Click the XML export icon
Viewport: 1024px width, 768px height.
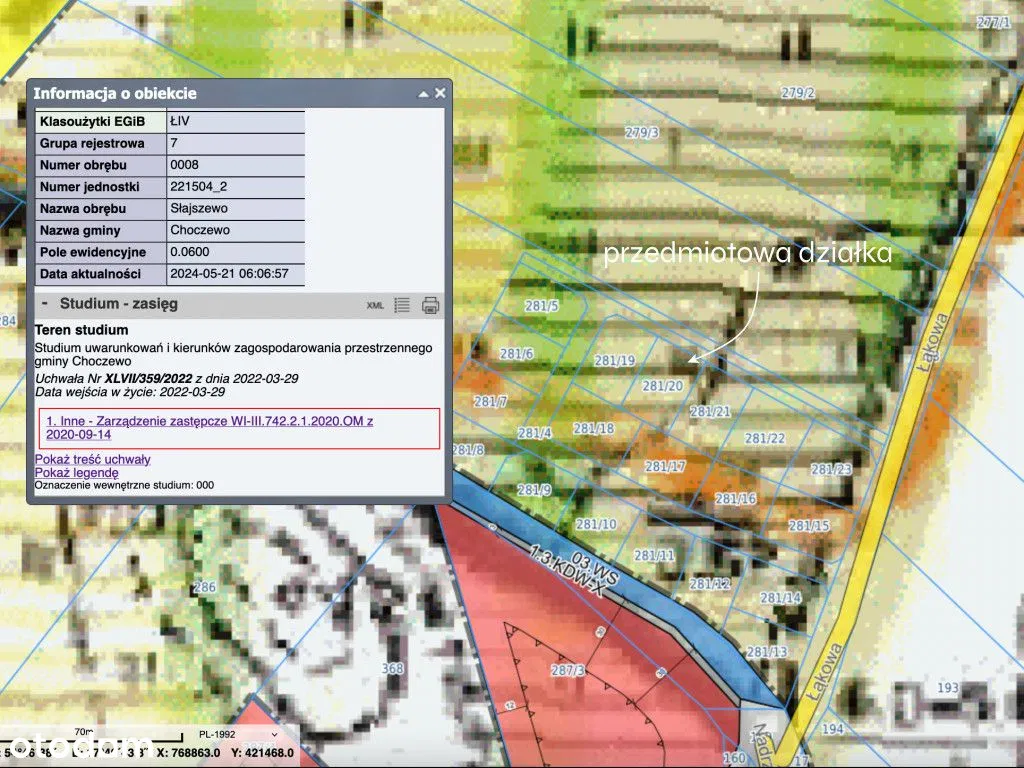pyautogui.click(x=375, y=306)
